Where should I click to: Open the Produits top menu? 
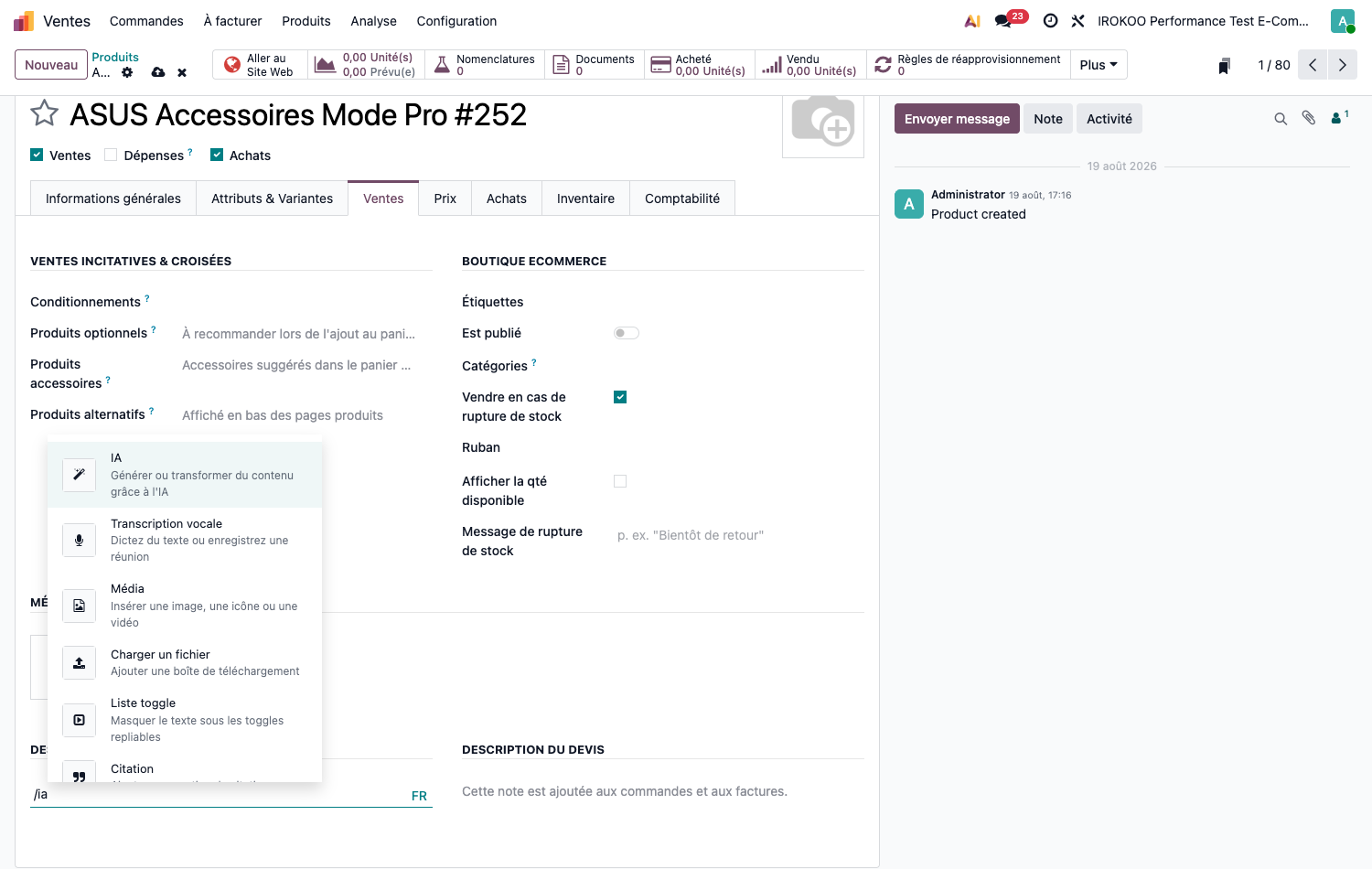(x=306, y=21)
